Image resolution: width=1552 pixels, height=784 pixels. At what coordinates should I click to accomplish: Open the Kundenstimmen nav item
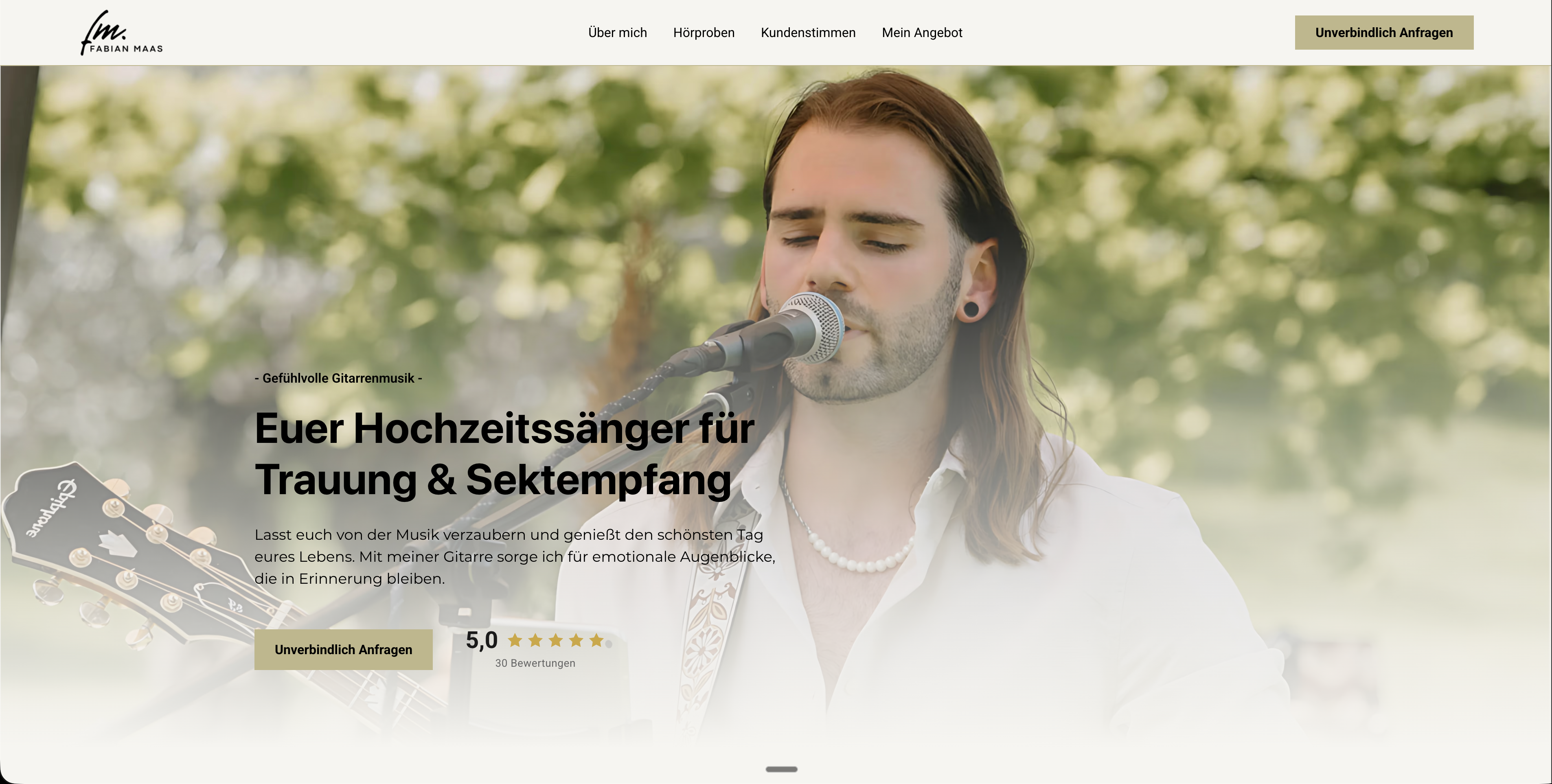[808, 33]
